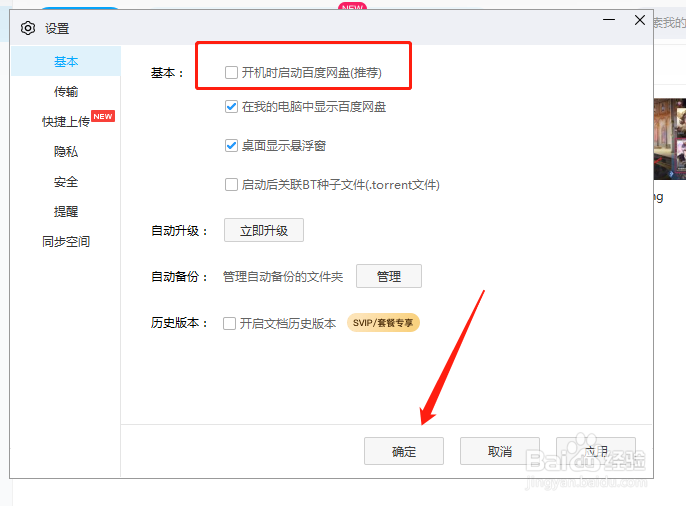Confirm settings with 确定 button
This screenshot has width=686, height=506.
point(404,451)
